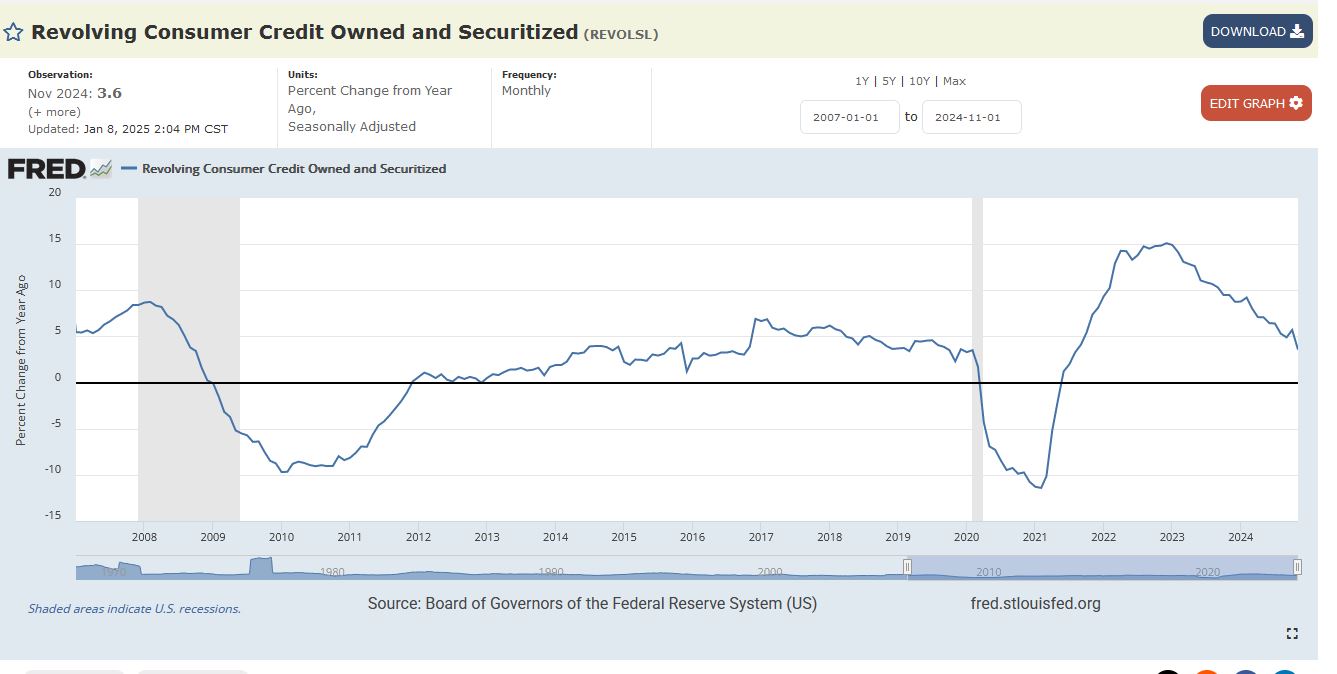This screenshot has width=1337, height=674.
Task: Click the start date field 2007-01-01
Action: pyautogui.click(x=849, y=117)
